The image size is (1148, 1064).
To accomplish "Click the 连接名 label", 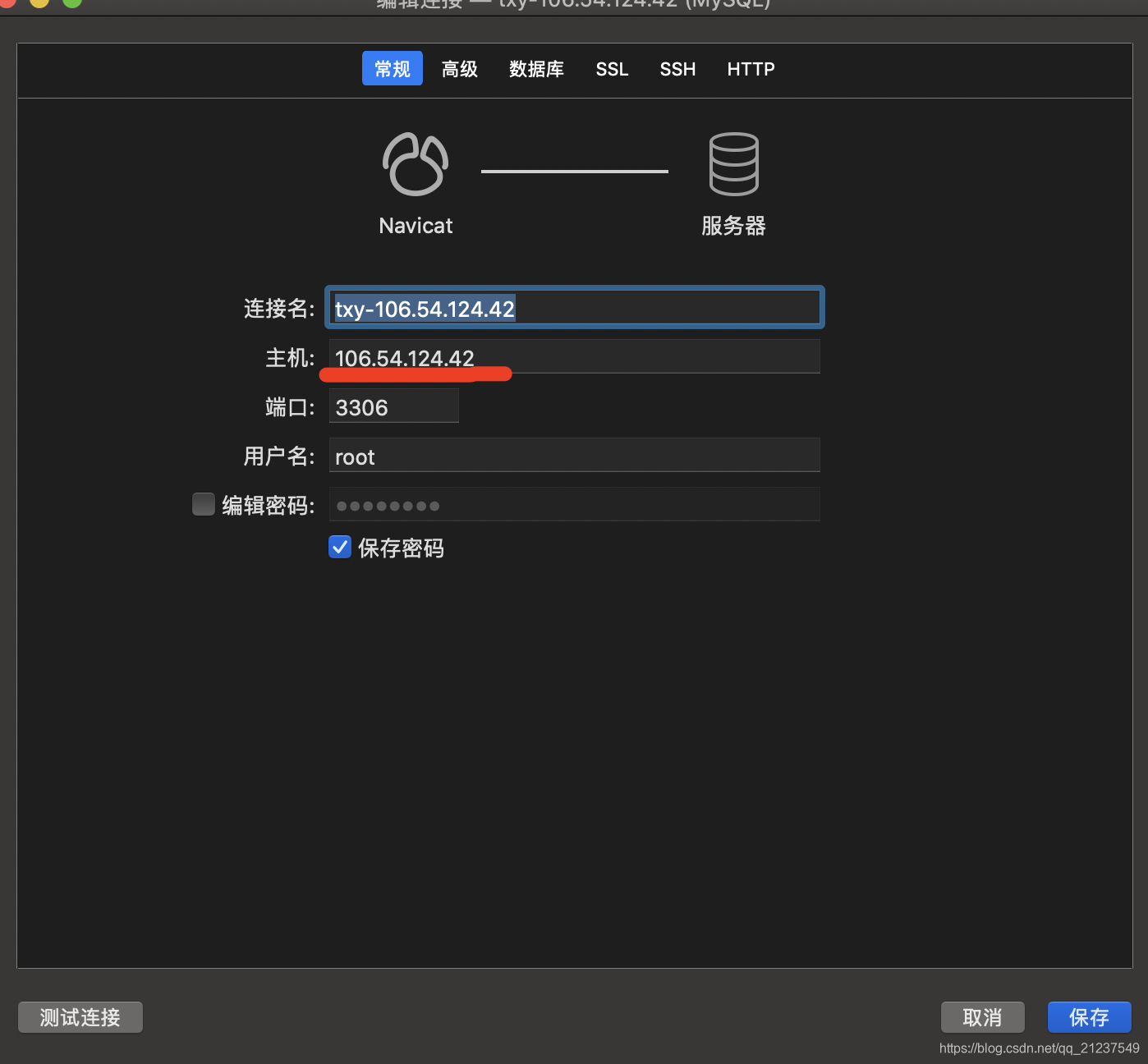I will [279, 309].
